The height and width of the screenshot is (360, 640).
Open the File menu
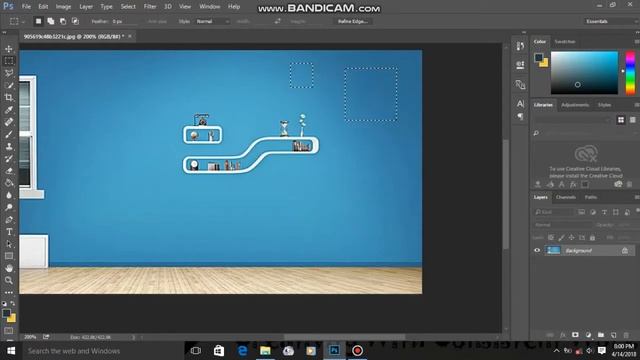26,7
